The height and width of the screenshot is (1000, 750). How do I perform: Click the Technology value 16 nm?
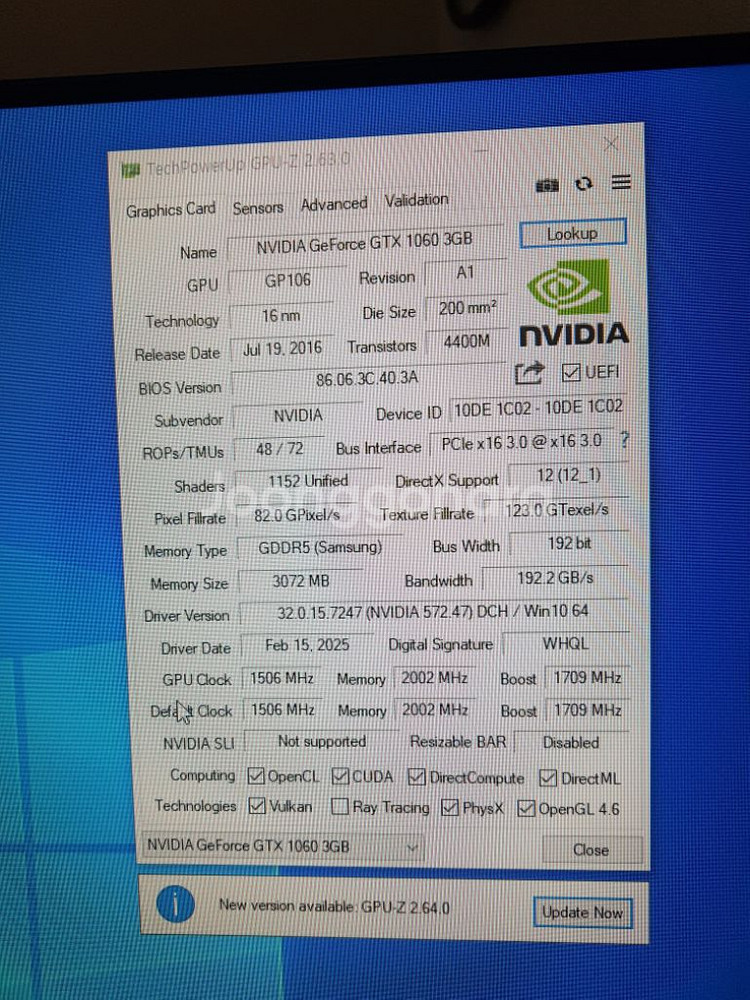point(281,315)
